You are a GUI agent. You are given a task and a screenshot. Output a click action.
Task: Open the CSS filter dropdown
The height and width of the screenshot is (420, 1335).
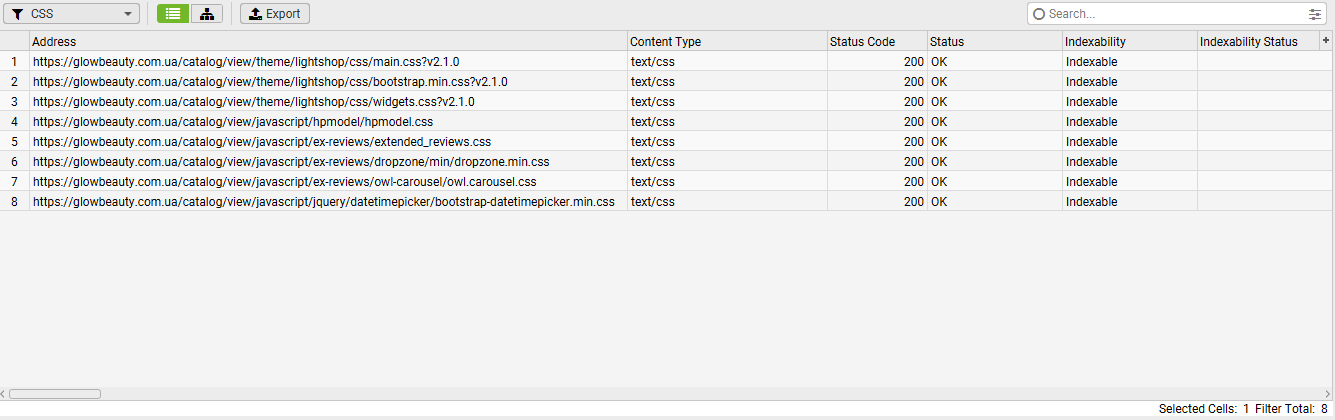(x=71, y=14)
